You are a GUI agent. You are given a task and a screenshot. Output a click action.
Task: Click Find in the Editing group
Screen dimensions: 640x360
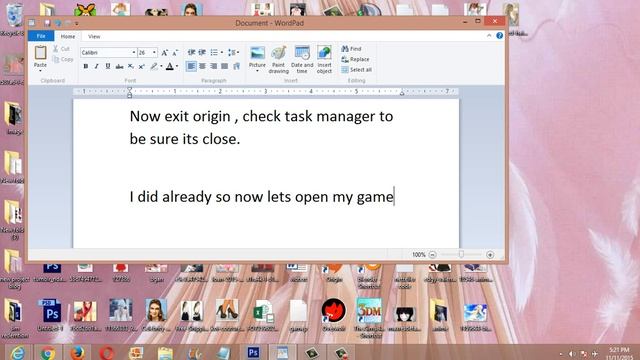351,49
